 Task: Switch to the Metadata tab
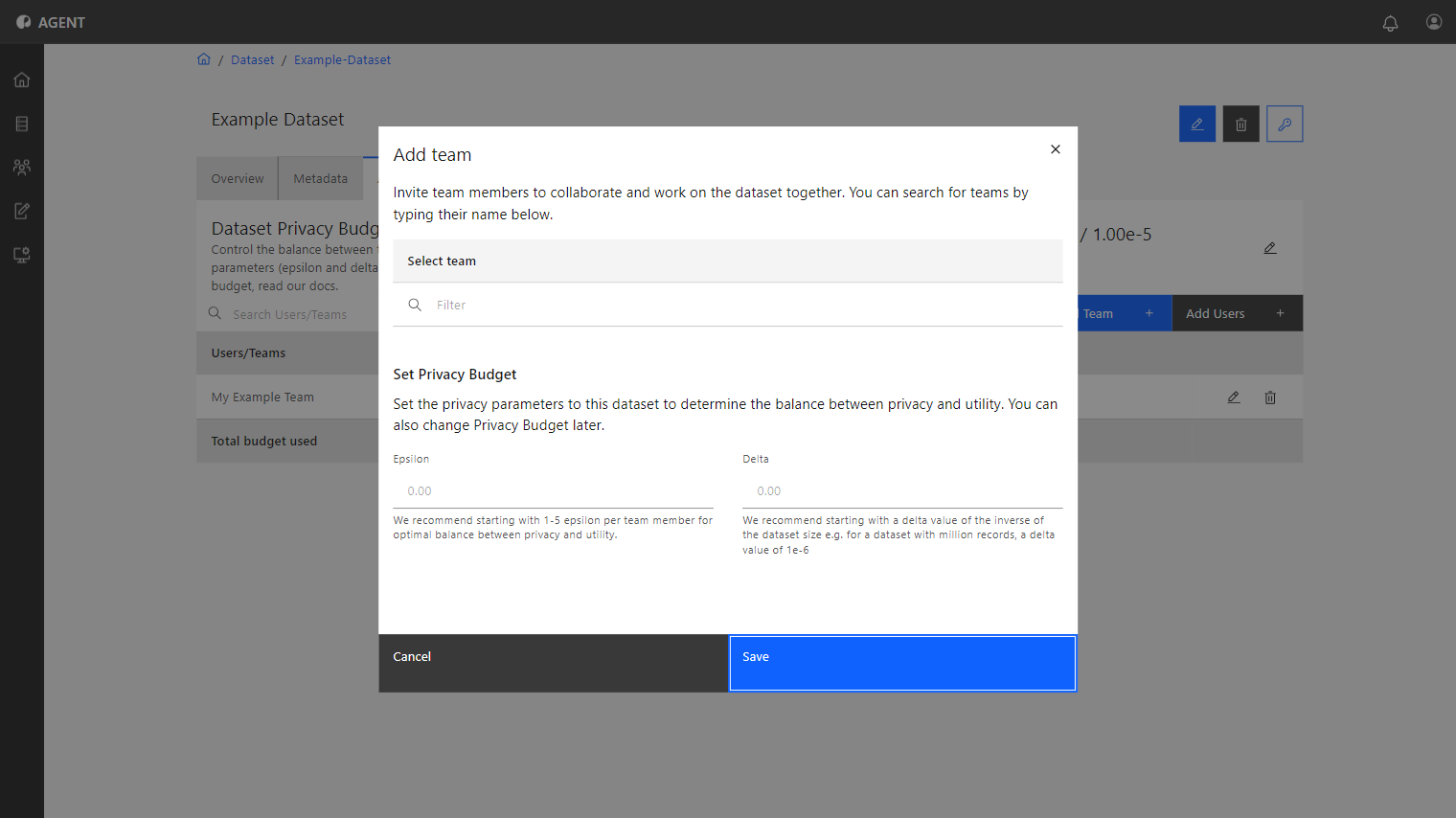coord(321,179)
